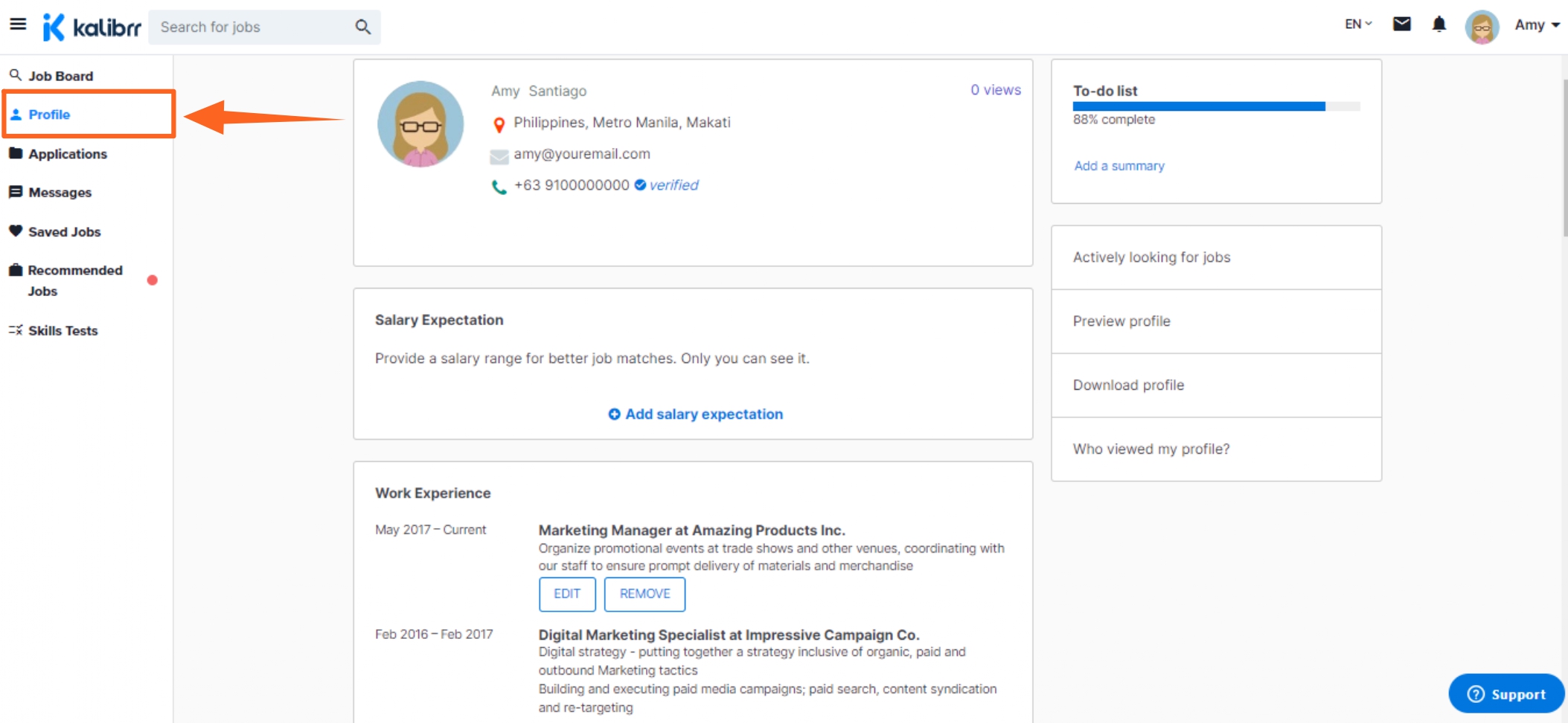
Task: Click the verified checkmark badge
Action: pyautogui.click(x=640, y=185)
